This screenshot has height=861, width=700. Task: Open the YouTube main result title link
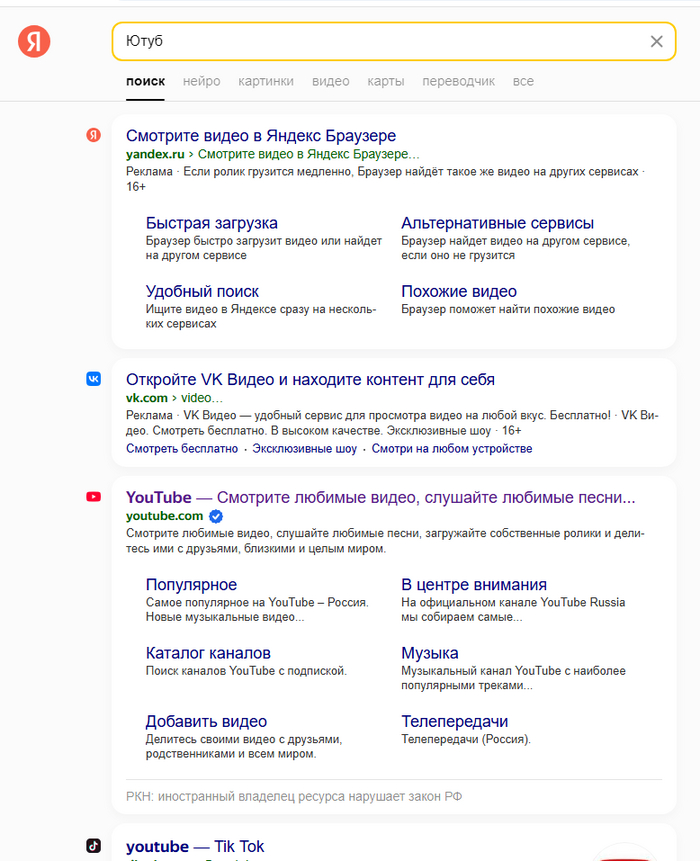coord(380,497)
